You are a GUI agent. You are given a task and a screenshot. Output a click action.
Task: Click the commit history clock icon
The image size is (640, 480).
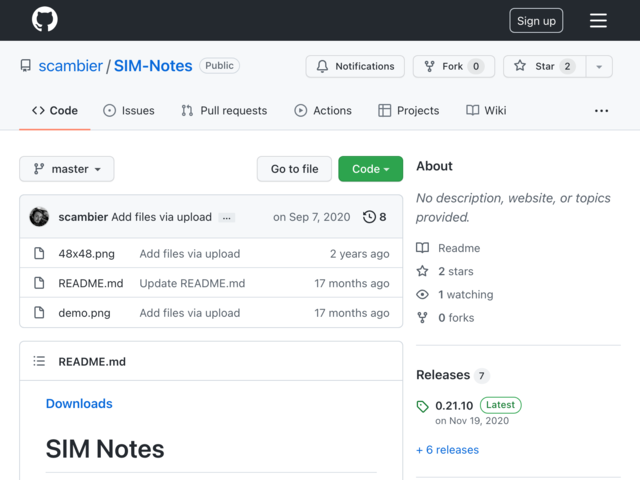click(x=369, y=217)
